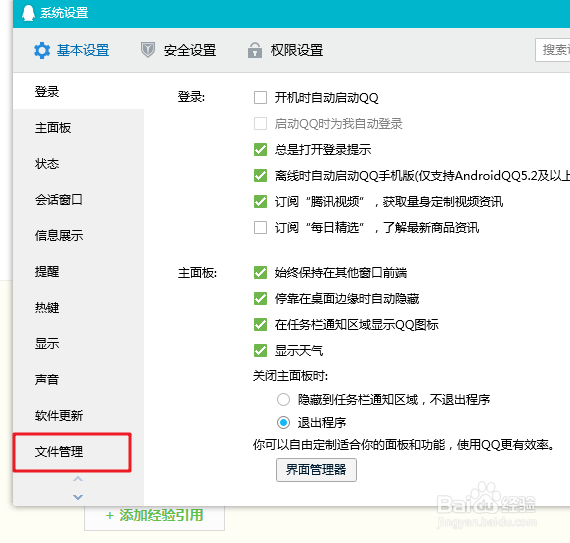Open 信息展示 settings in sidebar
The height and width of the screenshot is (543, 570).
[79, 236]
